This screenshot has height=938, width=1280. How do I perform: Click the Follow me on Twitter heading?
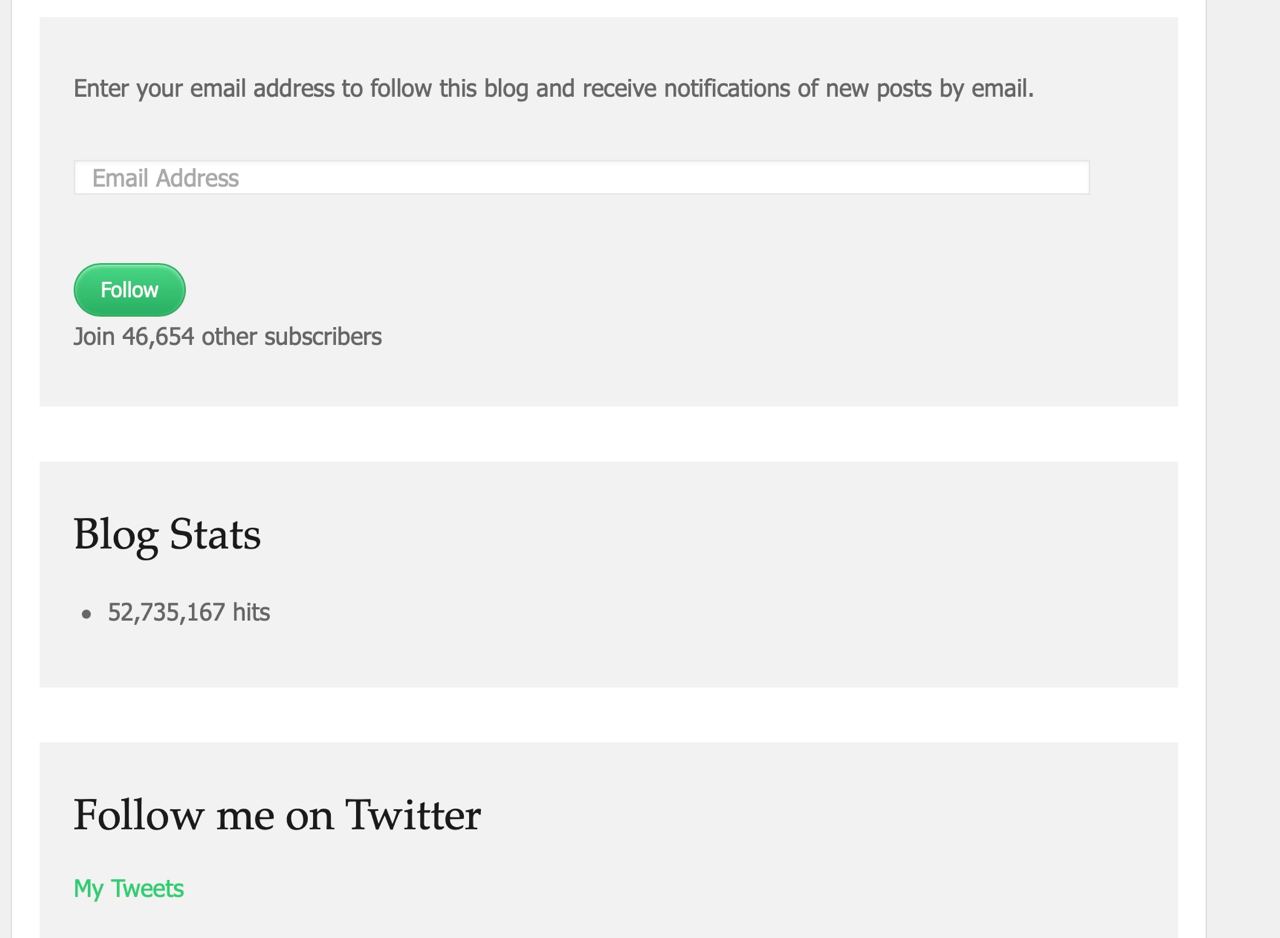pos(277,815)
